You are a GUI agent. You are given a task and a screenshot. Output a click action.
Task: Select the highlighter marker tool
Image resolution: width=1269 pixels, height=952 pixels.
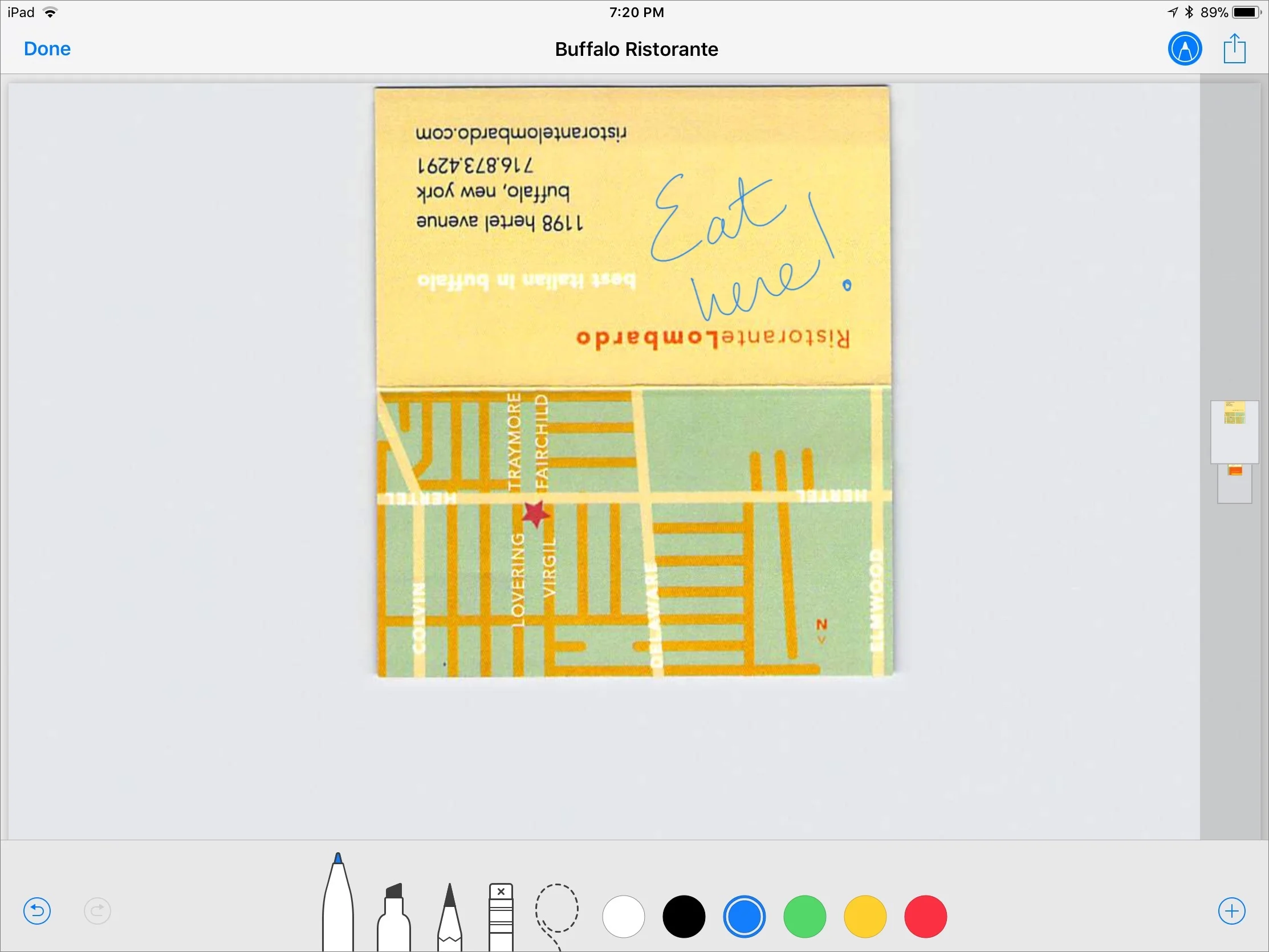(393, 918)
